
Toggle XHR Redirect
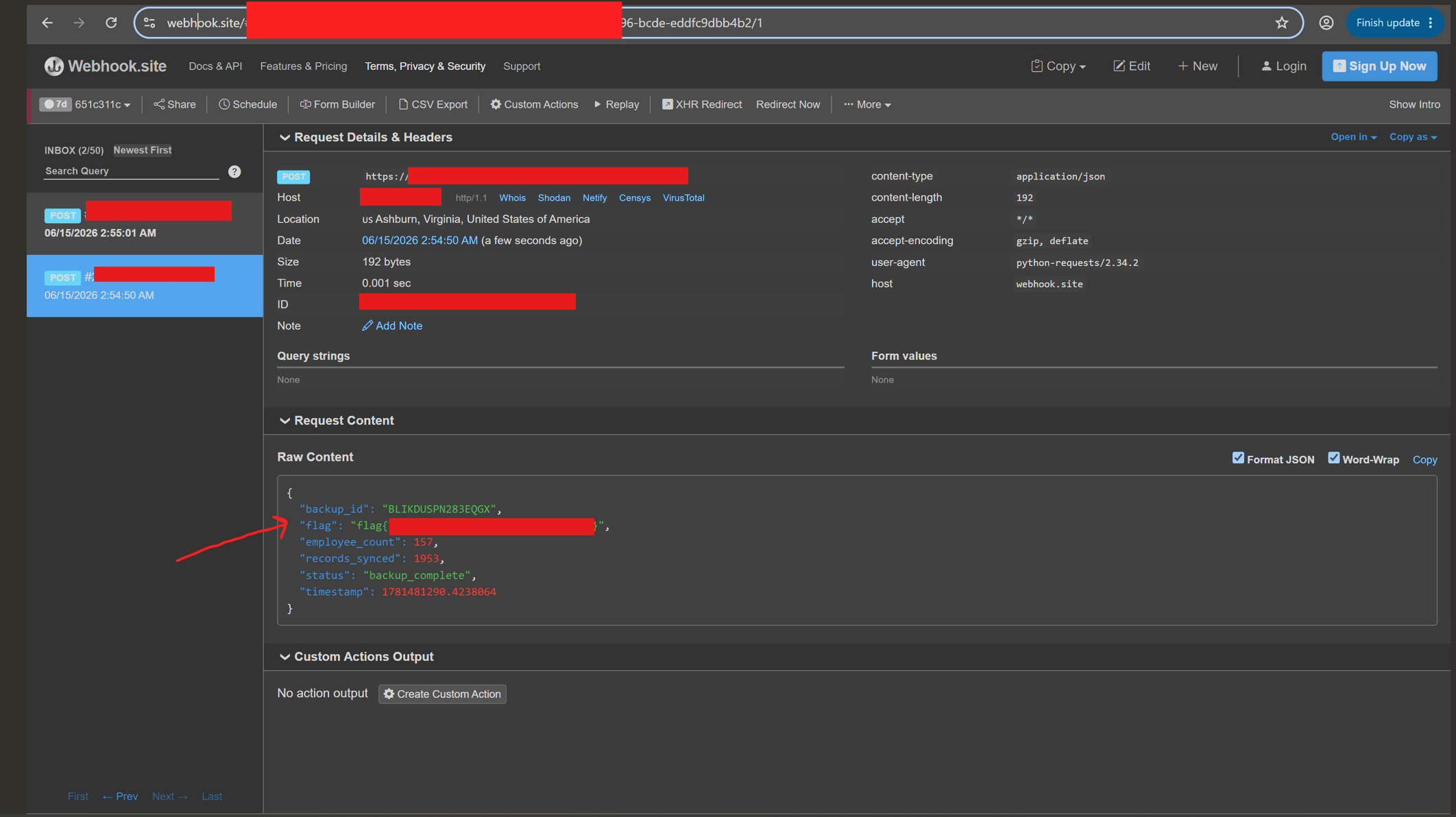coord(702,104)
